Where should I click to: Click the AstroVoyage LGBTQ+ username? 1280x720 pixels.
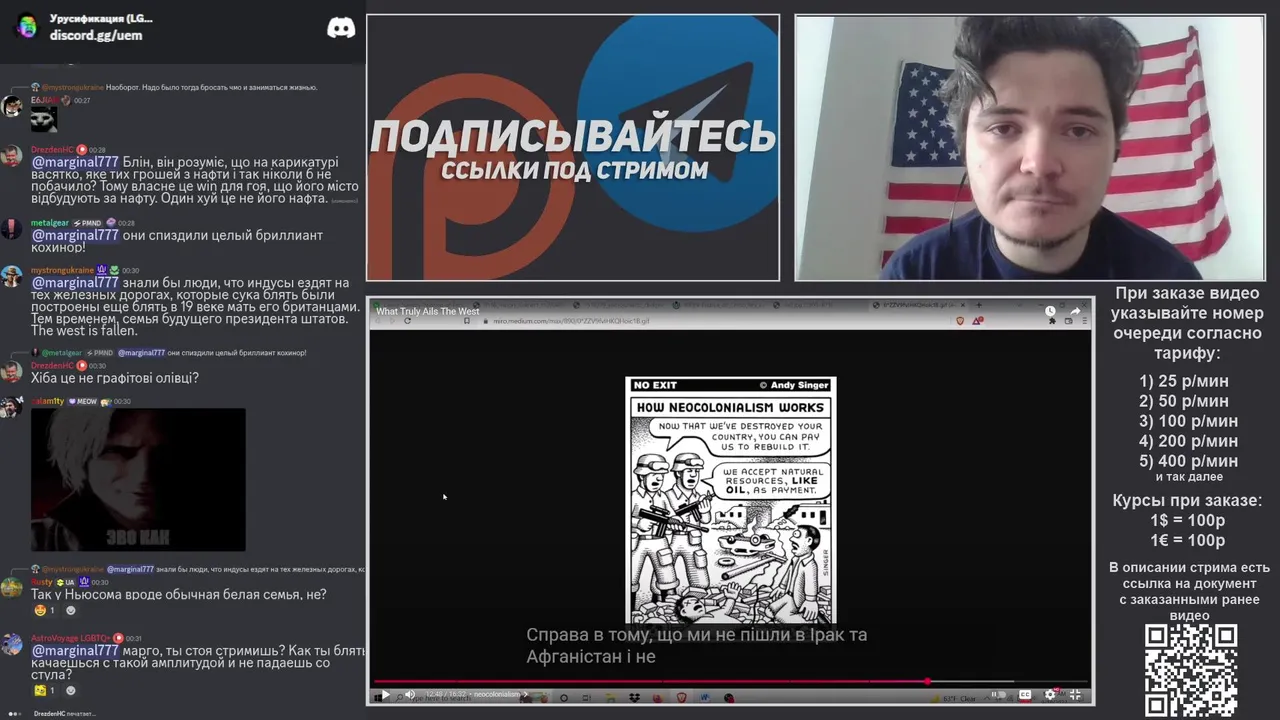[x=71, y=638]
